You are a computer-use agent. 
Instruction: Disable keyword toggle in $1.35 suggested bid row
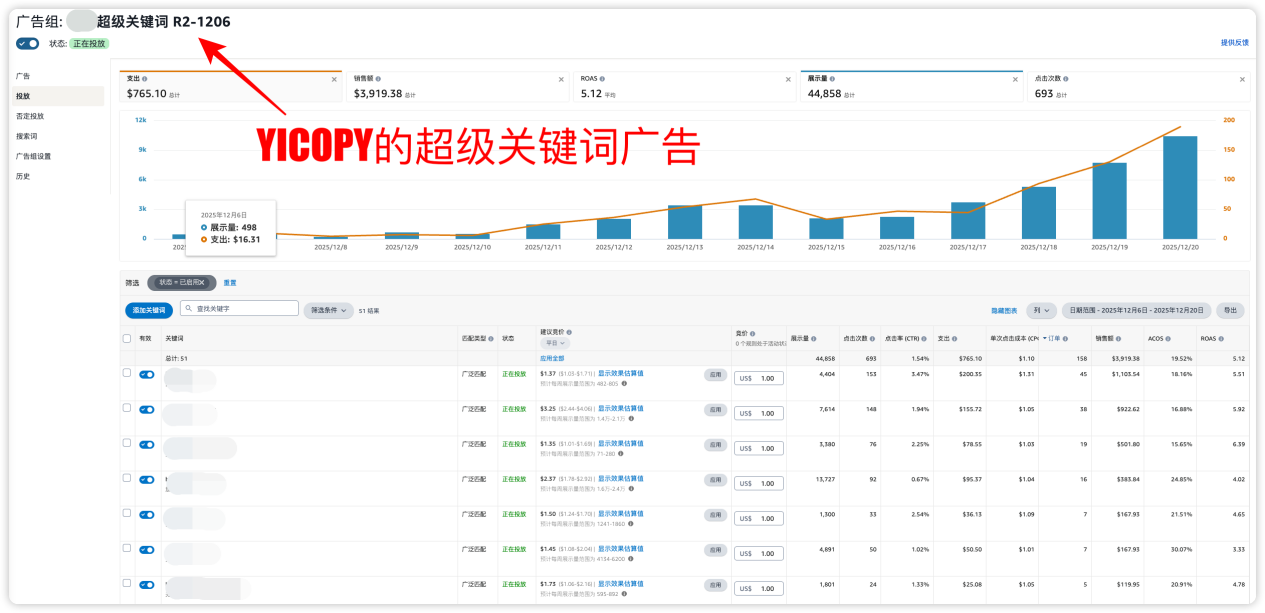pyautogui.click(x=147, y=444)
